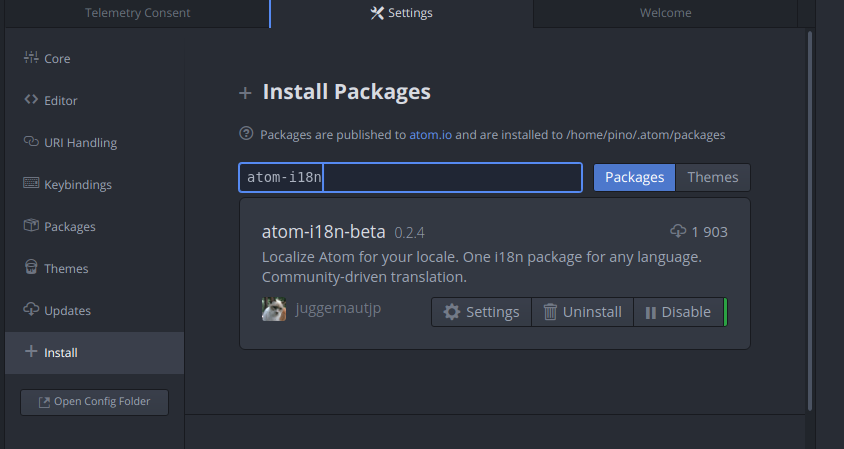Open the Core settings section
This screenshot has width=844, height=449.
95,59
